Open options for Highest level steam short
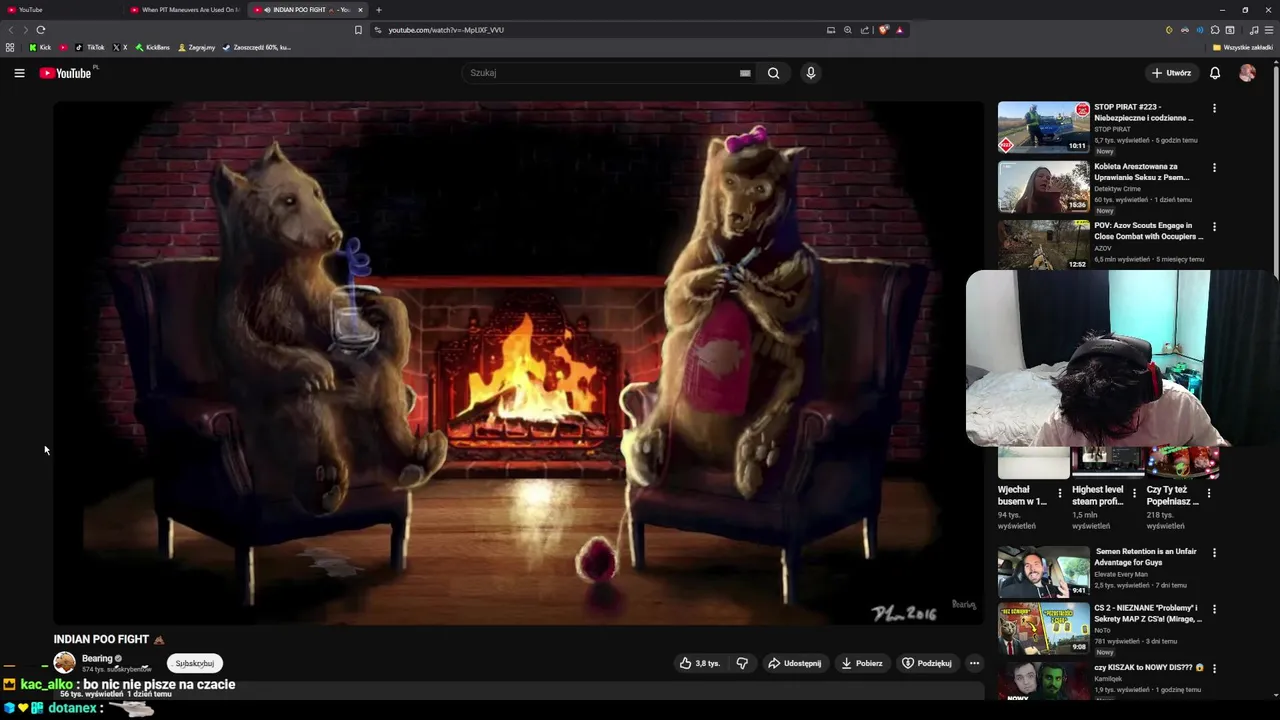Image resolution: width=1280 pixels, height=720 pixels. 1134,493
